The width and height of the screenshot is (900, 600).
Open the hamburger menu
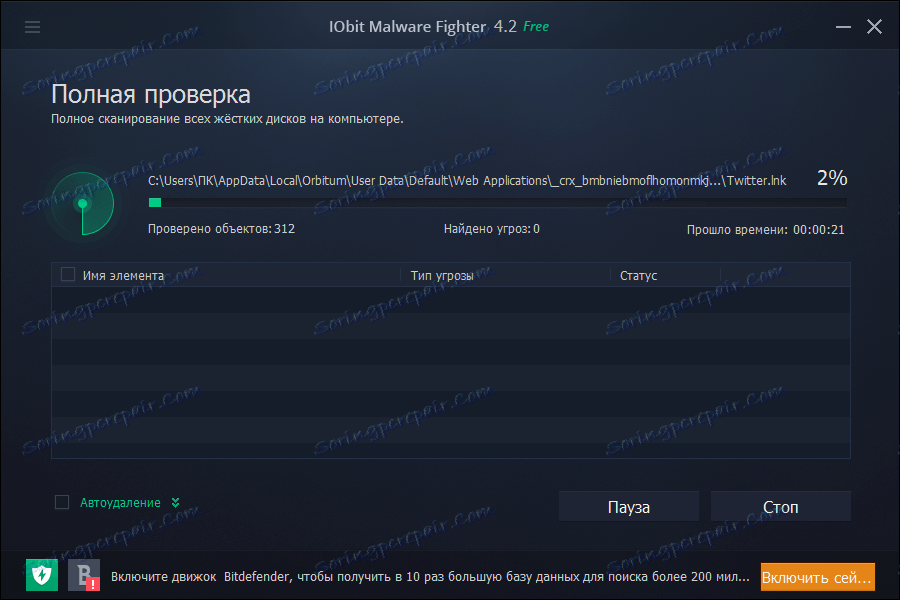pyautogui.click(x=32, y=27)
